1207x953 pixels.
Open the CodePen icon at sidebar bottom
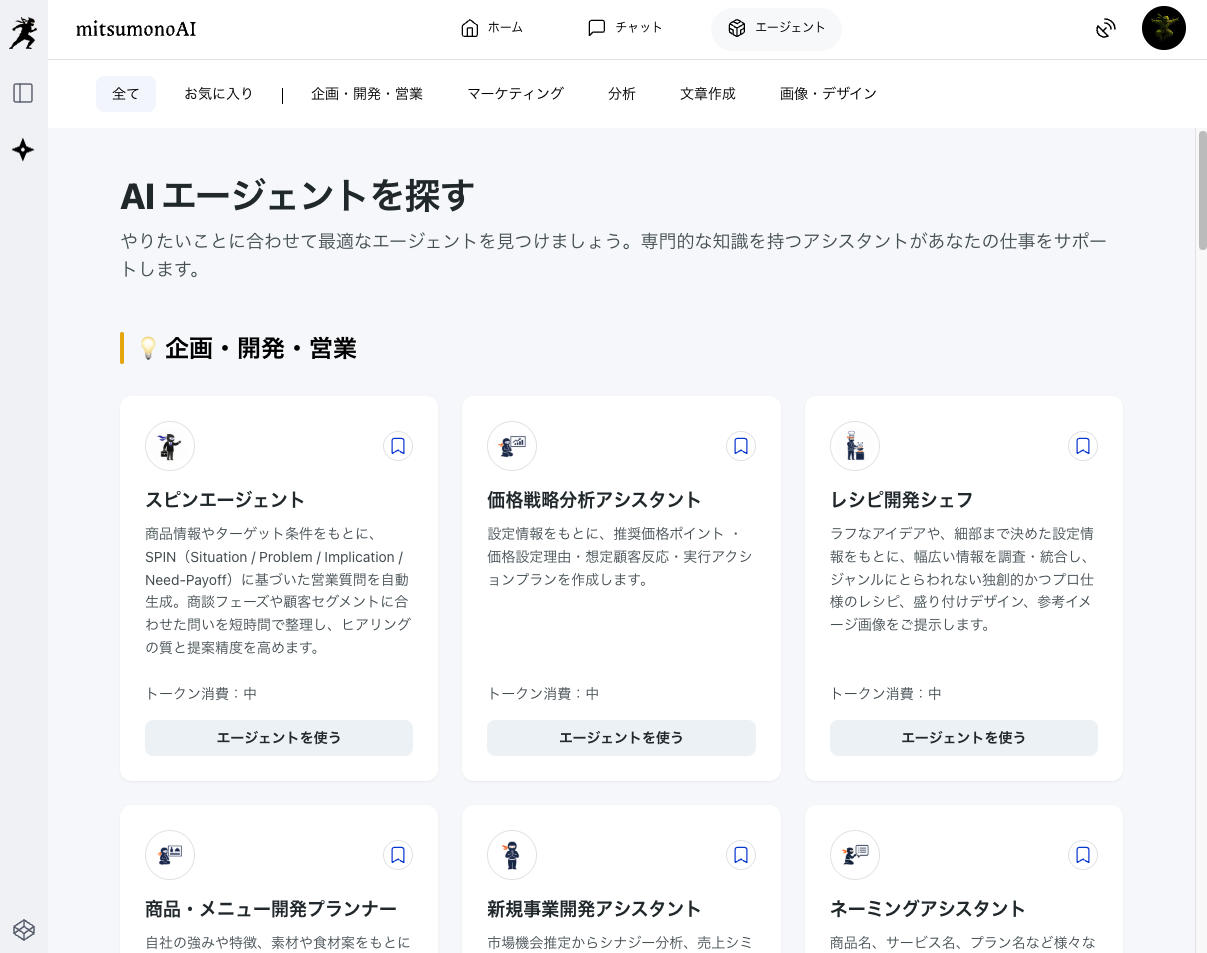24,930
